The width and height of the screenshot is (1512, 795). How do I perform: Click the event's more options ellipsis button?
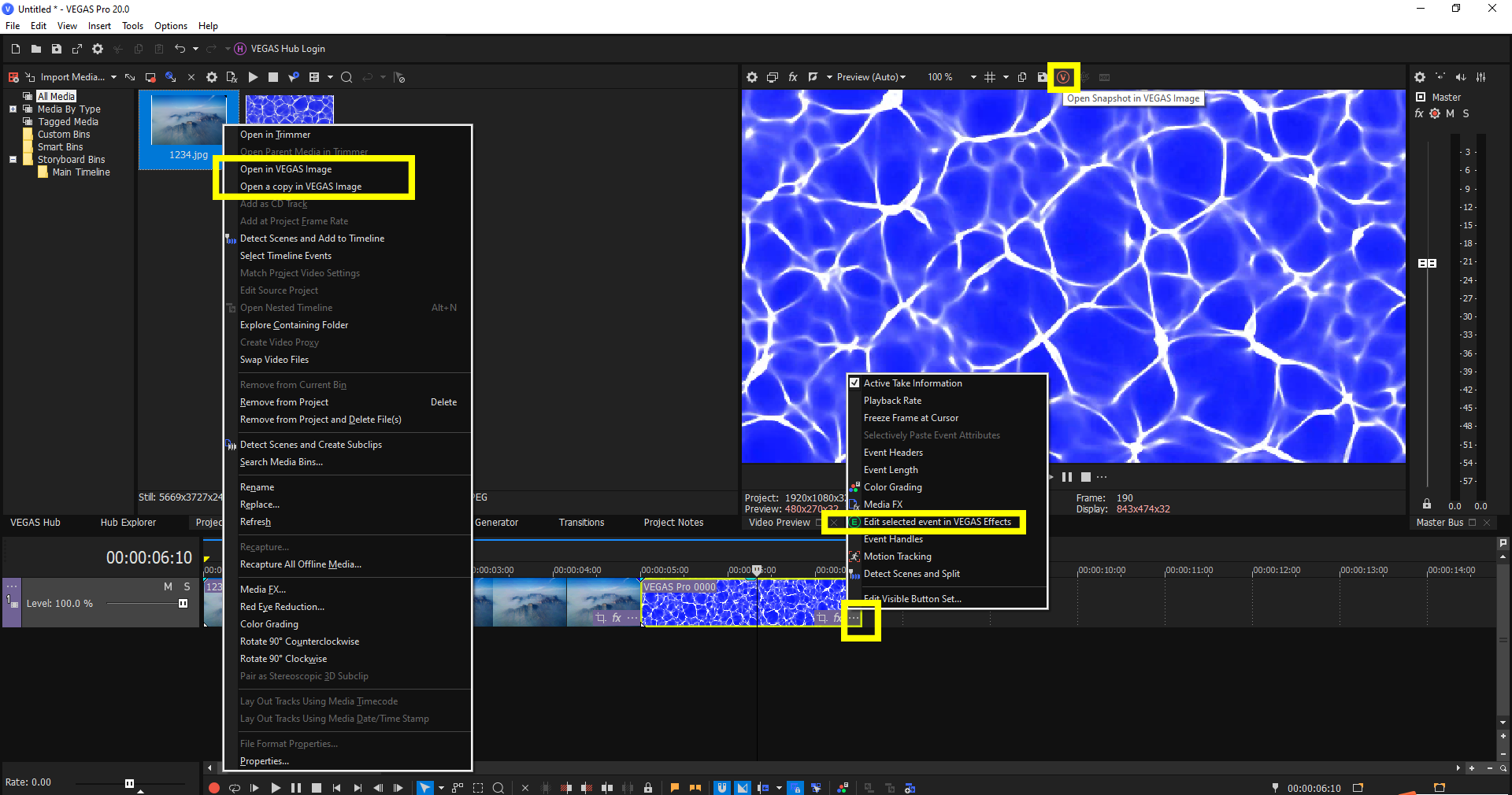click(x=854, y=619)
